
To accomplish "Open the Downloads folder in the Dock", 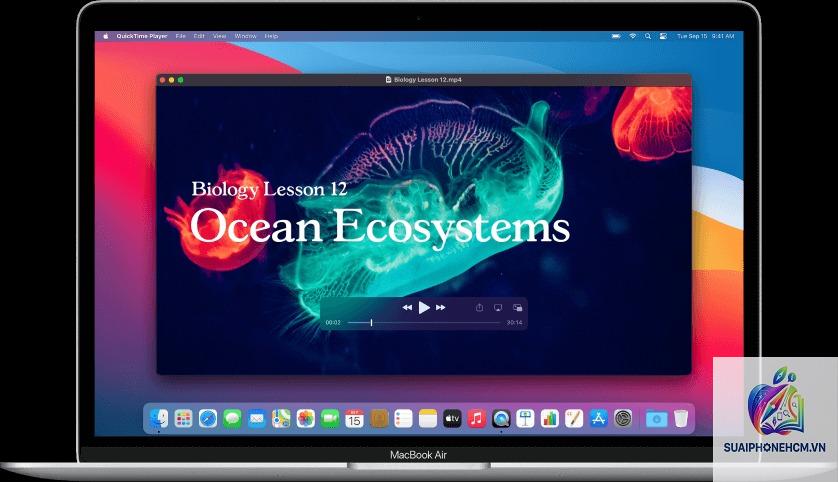I will click(x=656, y=418).
